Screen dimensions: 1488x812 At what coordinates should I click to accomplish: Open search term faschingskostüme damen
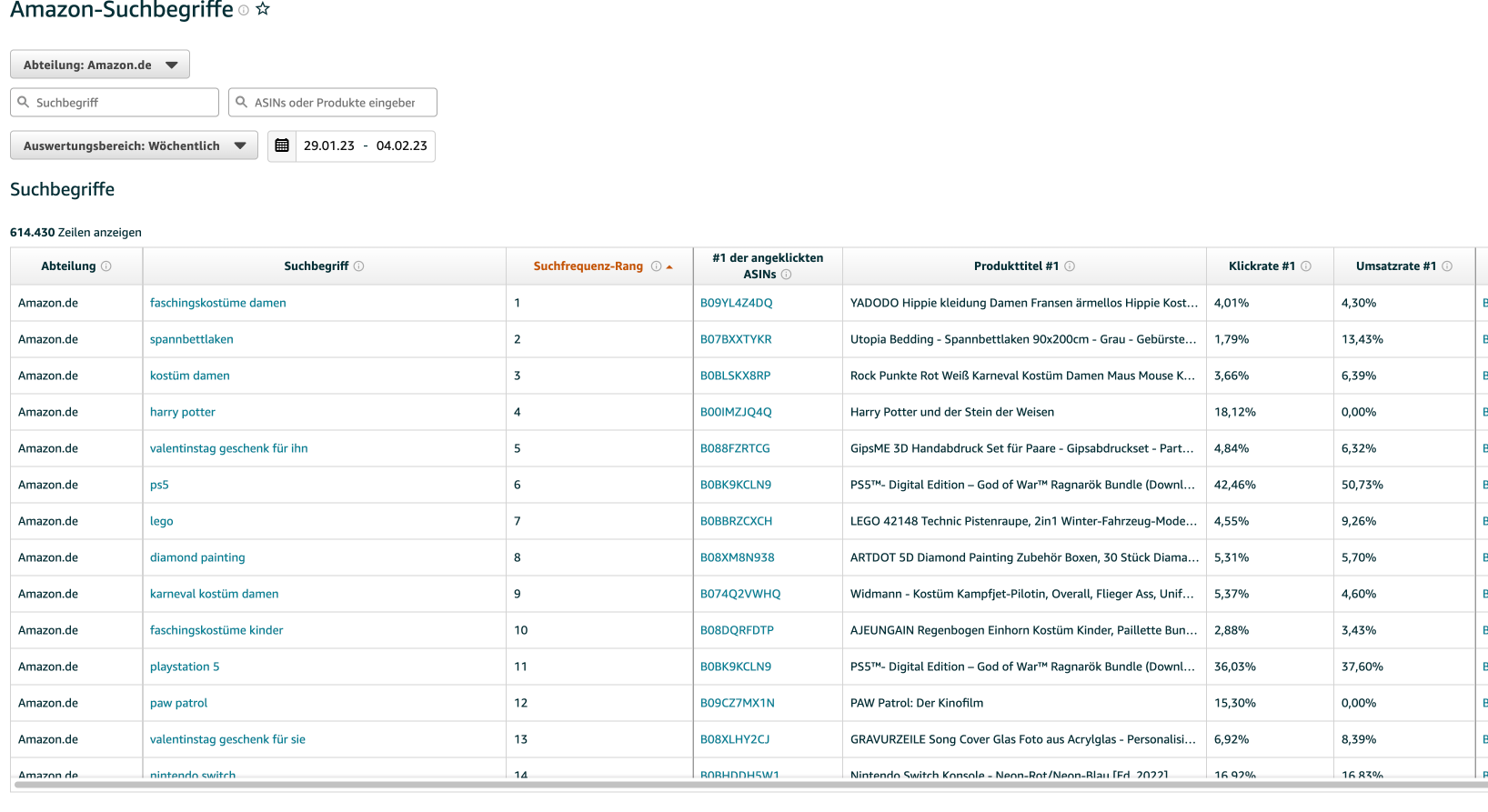coord(218,303)
